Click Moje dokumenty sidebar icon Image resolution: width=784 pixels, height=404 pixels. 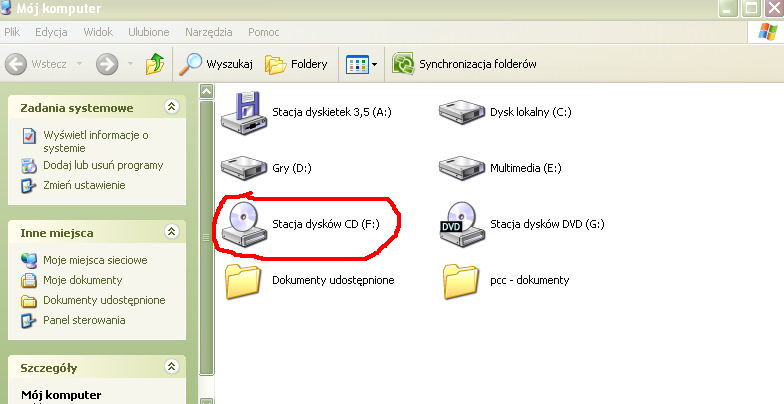[x=28, y=280]
